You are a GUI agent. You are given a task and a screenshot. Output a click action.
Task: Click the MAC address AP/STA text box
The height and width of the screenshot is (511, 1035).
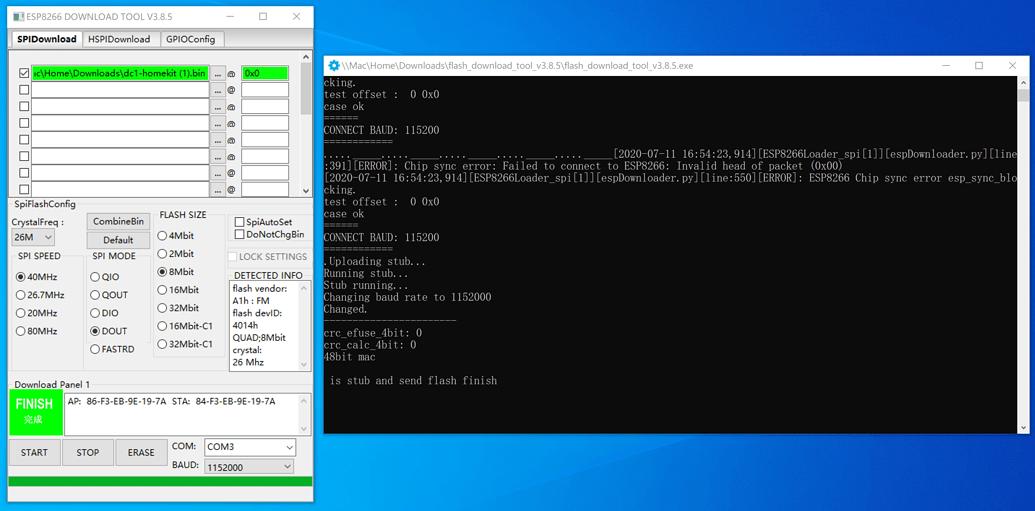click(187, 414)
